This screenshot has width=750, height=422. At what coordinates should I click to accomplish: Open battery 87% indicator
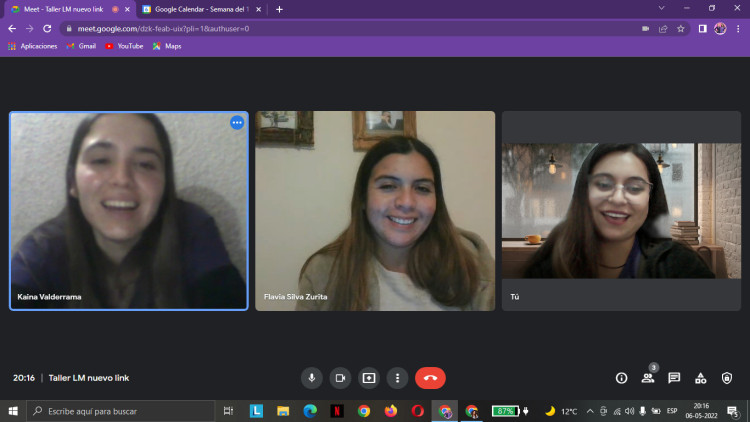tap(510, 411)
